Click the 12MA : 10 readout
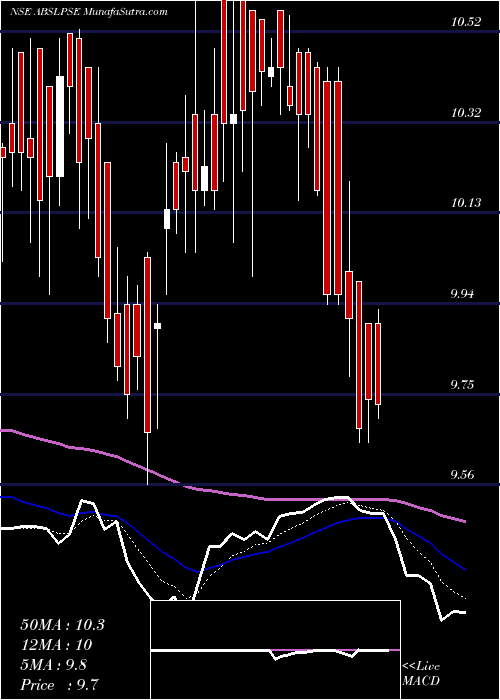 (x=56, y=645)
